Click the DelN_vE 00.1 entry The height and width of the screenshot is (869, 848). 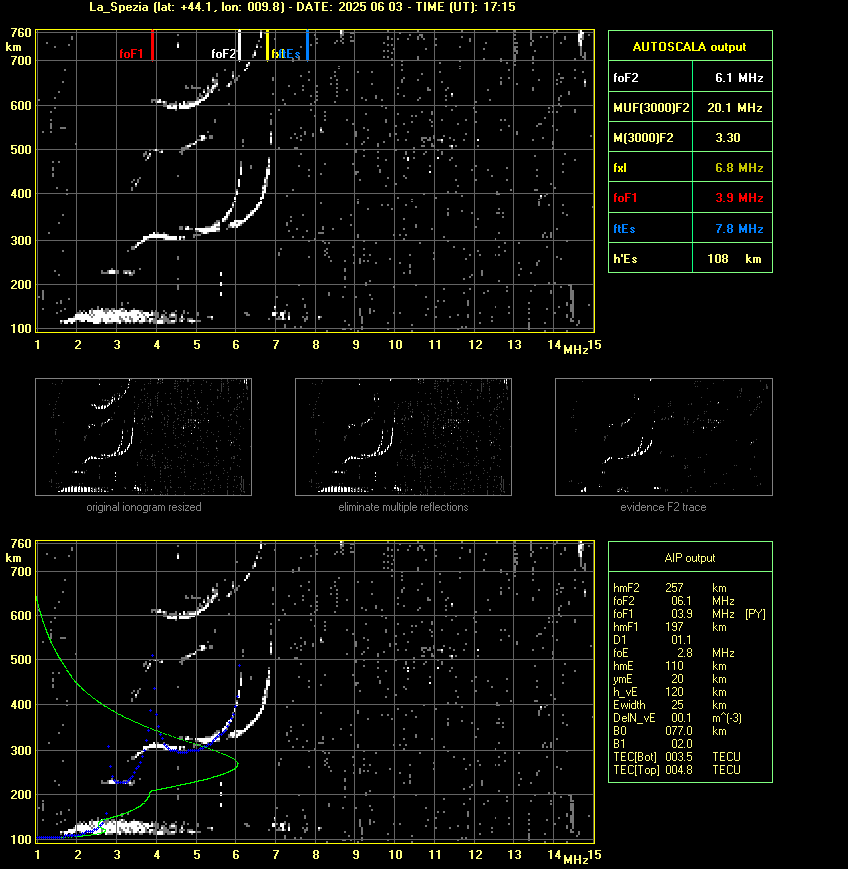pos(677,718)
